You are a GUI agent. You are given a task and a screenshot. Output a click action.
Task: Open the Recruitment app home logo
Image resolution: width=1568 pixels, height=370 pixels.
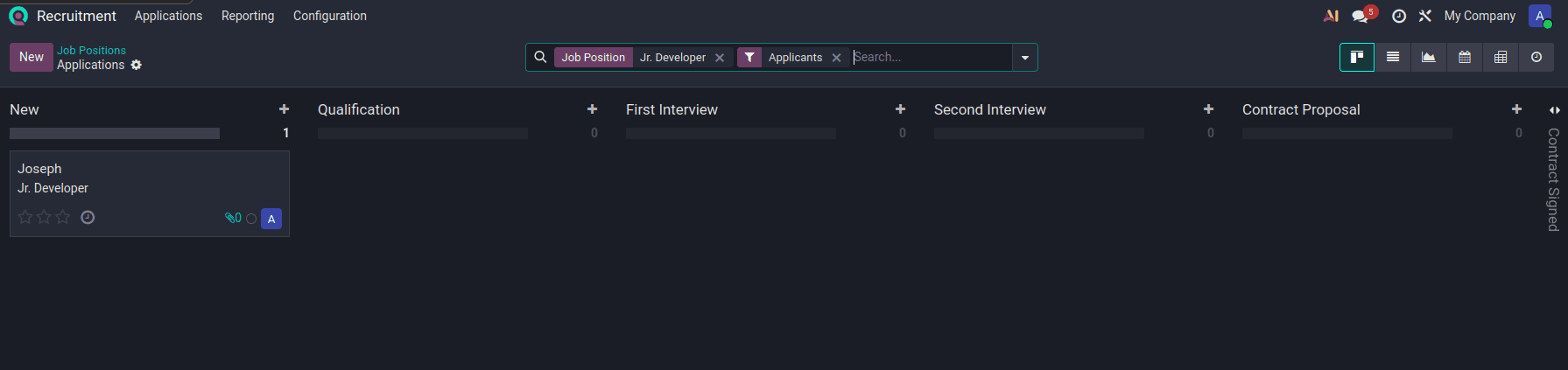[18, 16]
